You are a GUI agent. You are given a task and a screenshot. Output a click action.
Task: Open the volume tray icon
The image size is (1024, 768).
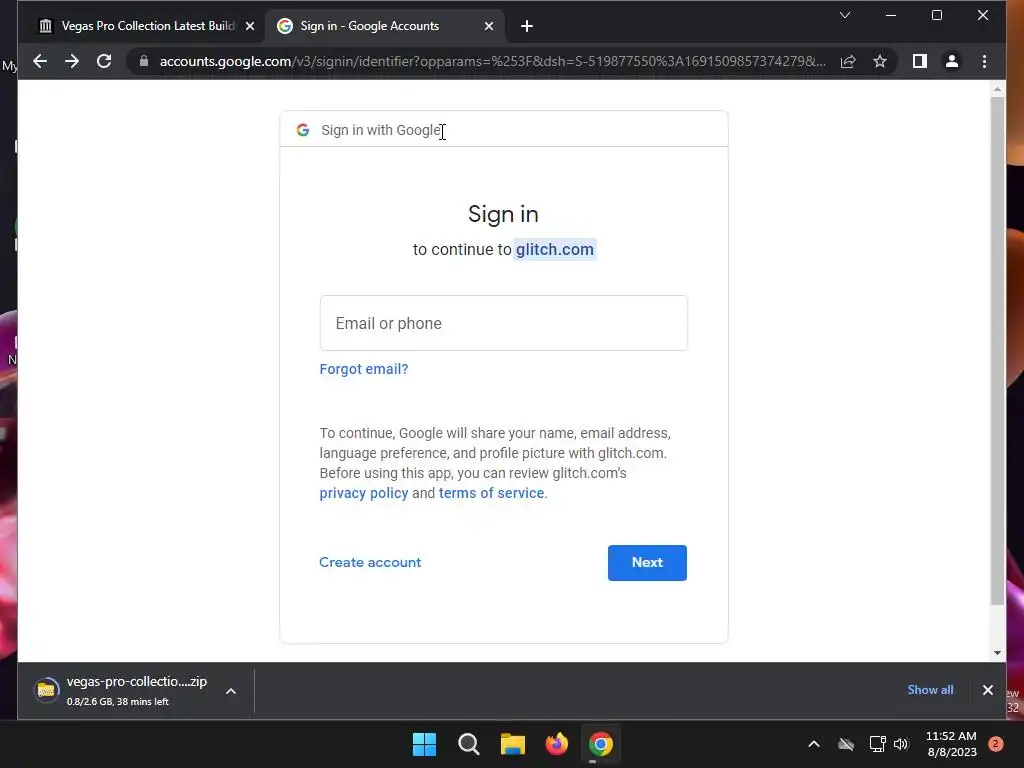pyautogui.click(x=901, y=744)
